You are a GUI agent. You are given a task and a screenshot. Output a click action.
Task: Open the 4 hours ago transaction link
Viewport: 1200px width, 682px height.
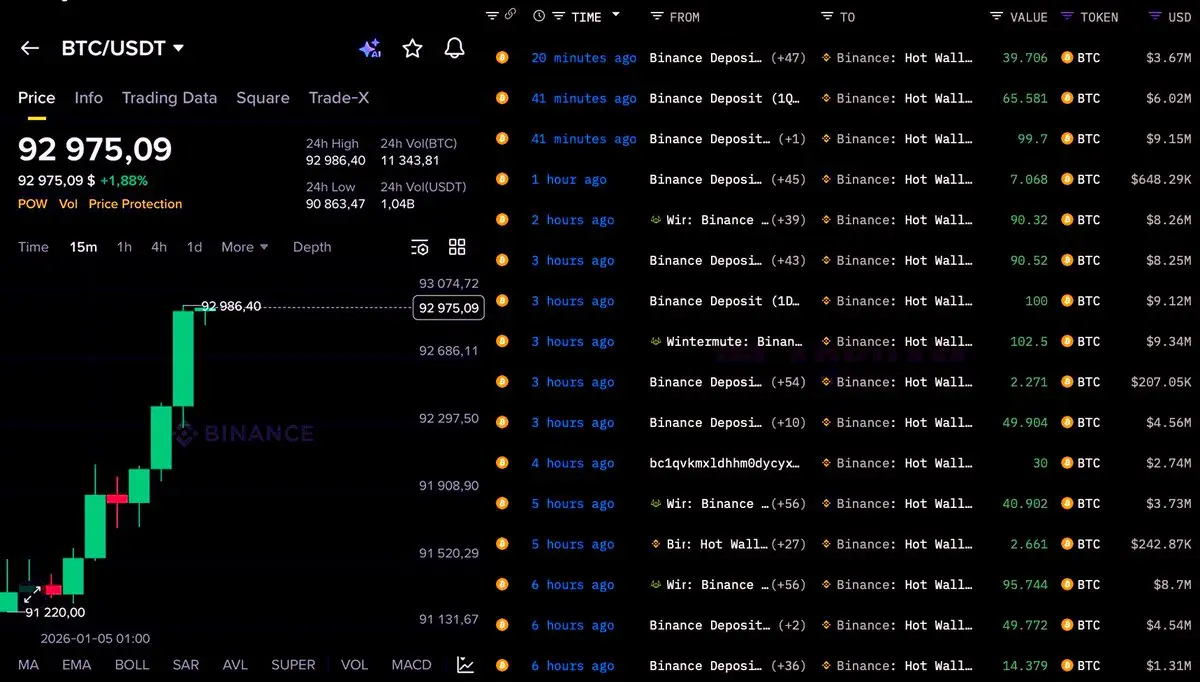tap(573, 463)
